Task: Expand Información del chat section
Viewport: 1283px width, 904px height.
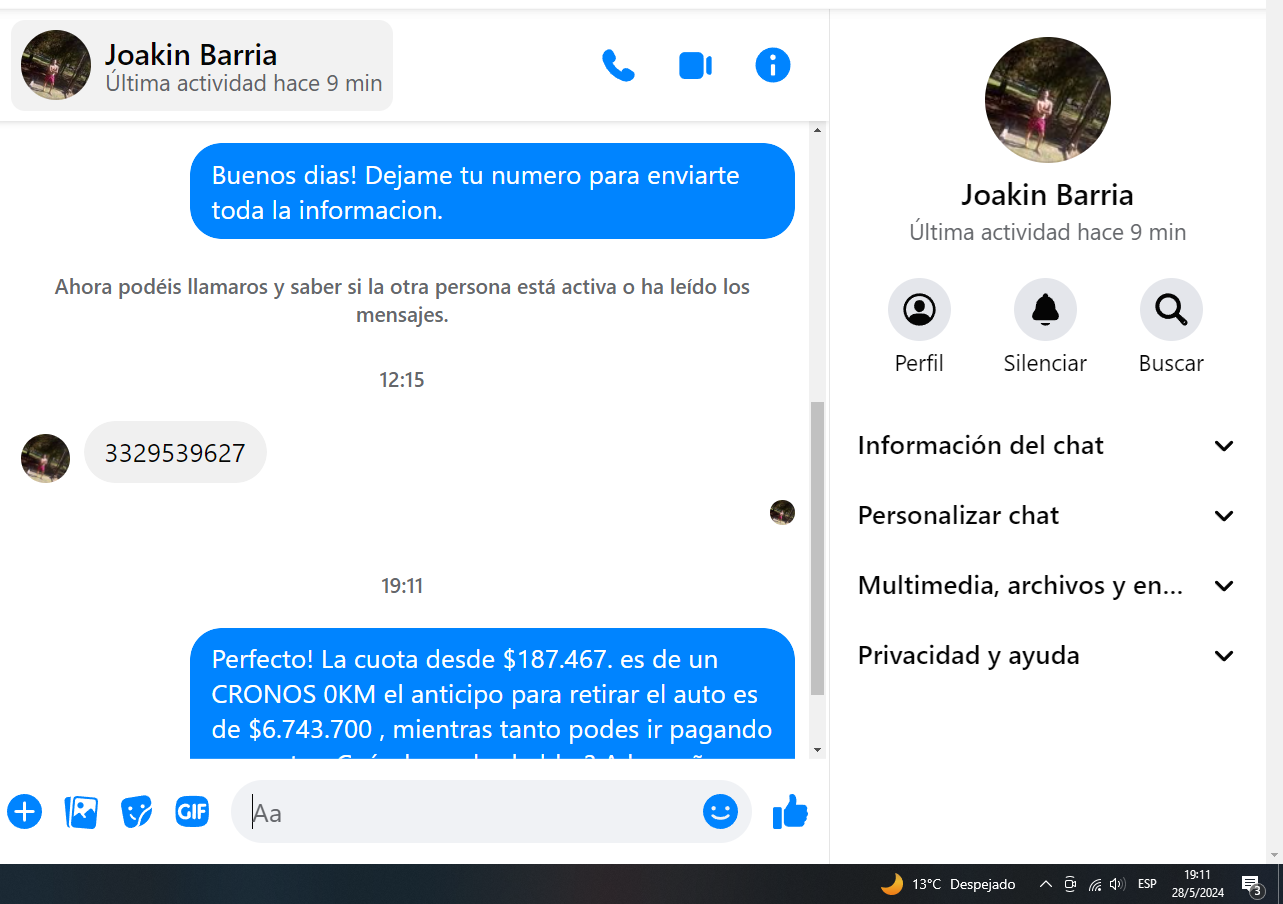Action: tap(1046, 446)
